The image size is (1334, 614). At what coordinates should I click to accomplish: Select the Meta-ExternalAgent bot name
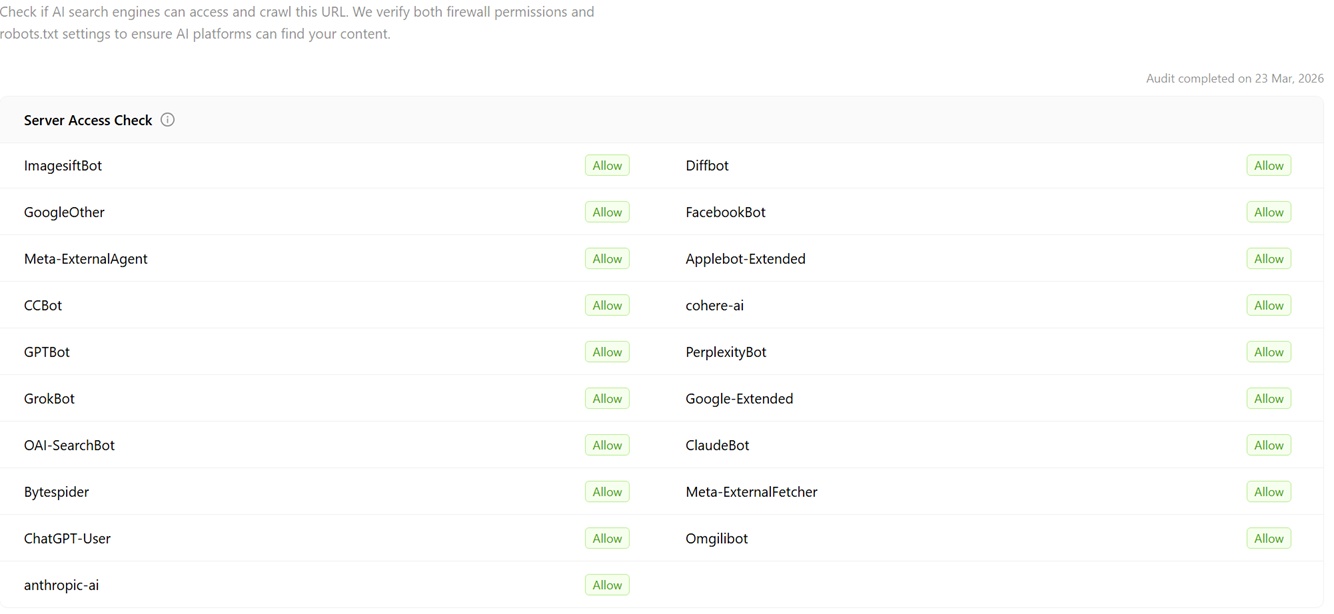point(86,259)
